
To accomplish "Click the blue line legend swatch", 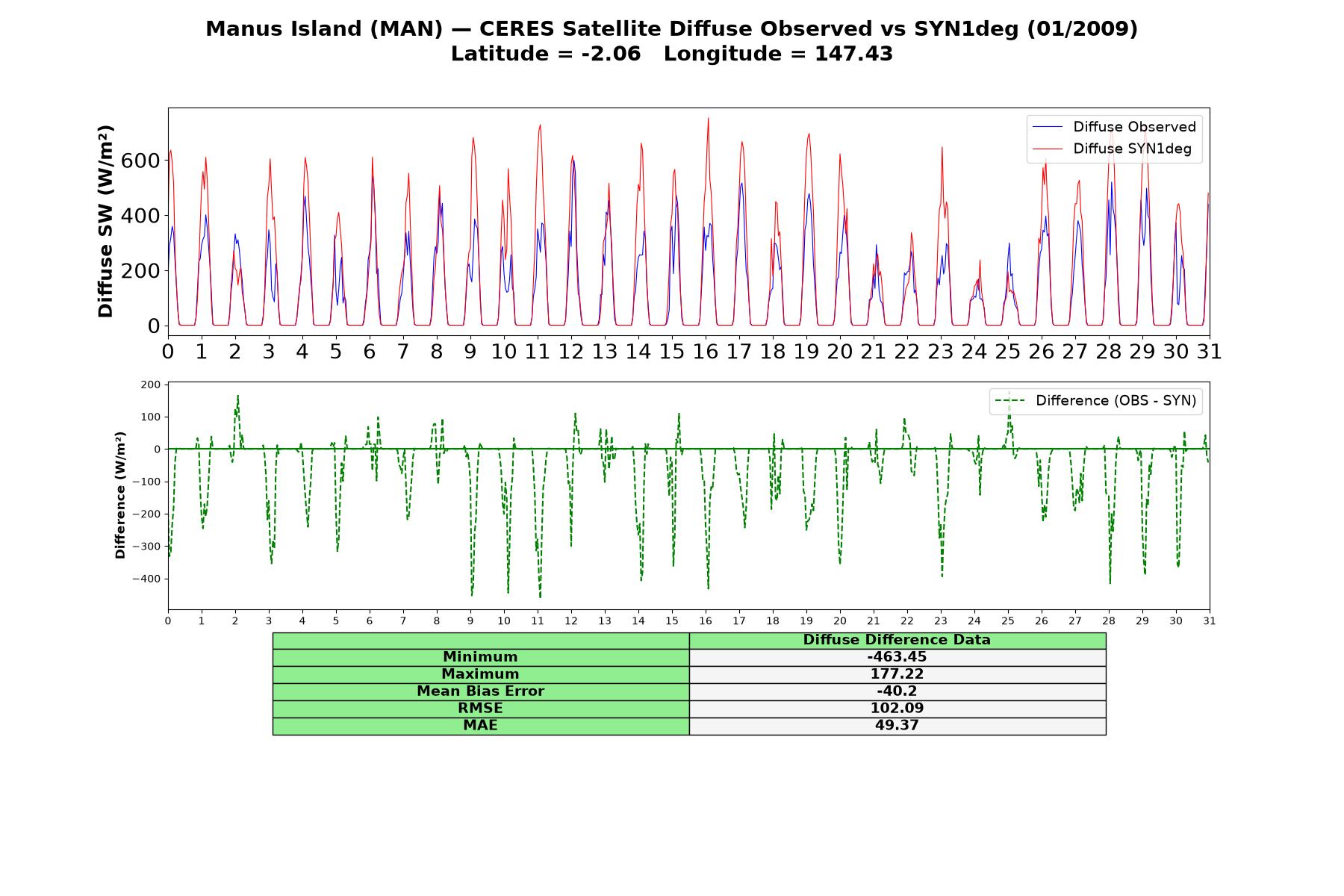I will click(x=1047, y=128).
